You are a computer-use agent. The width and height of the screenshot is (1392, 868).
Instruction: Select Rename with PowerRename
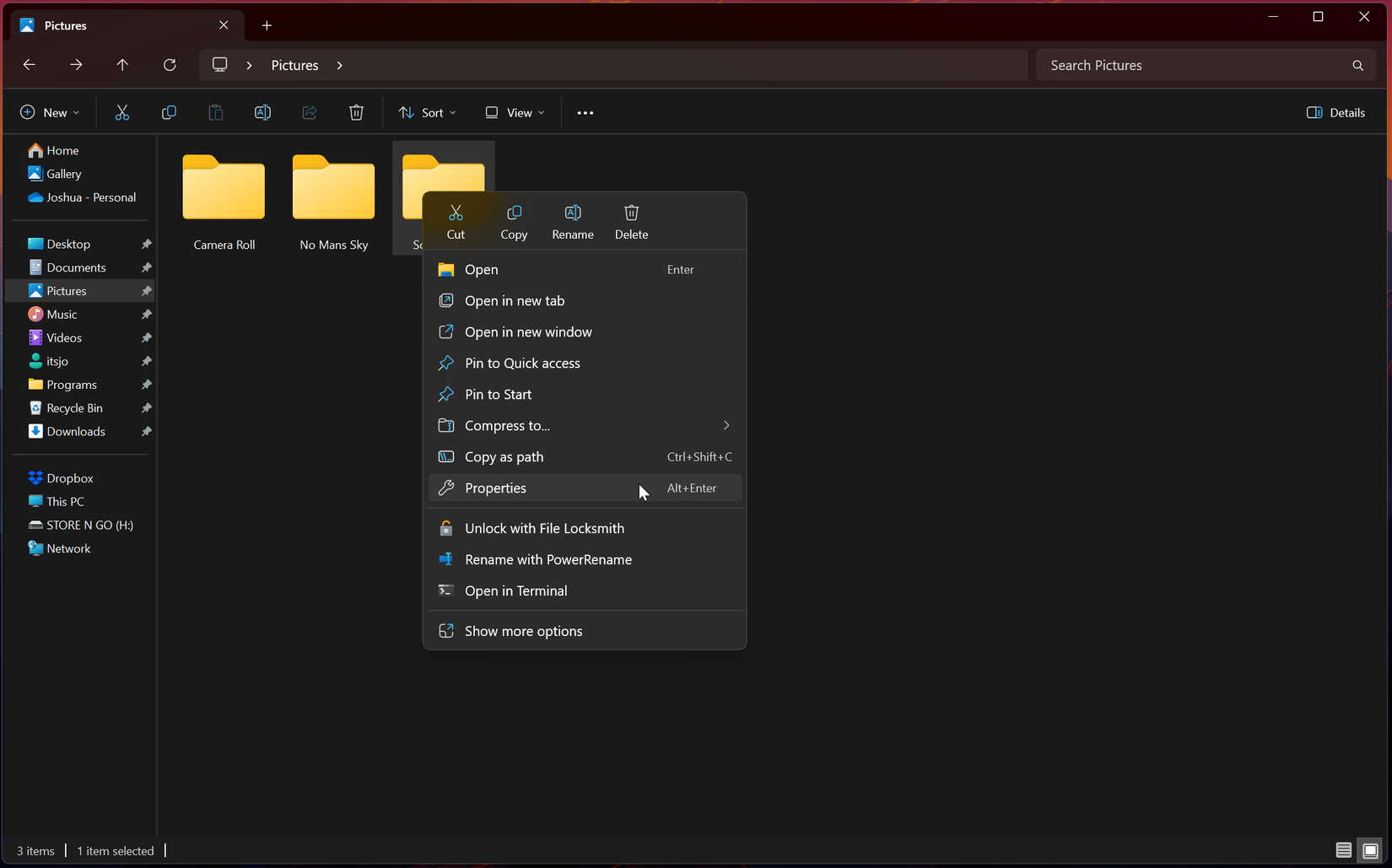pos(548,559)
